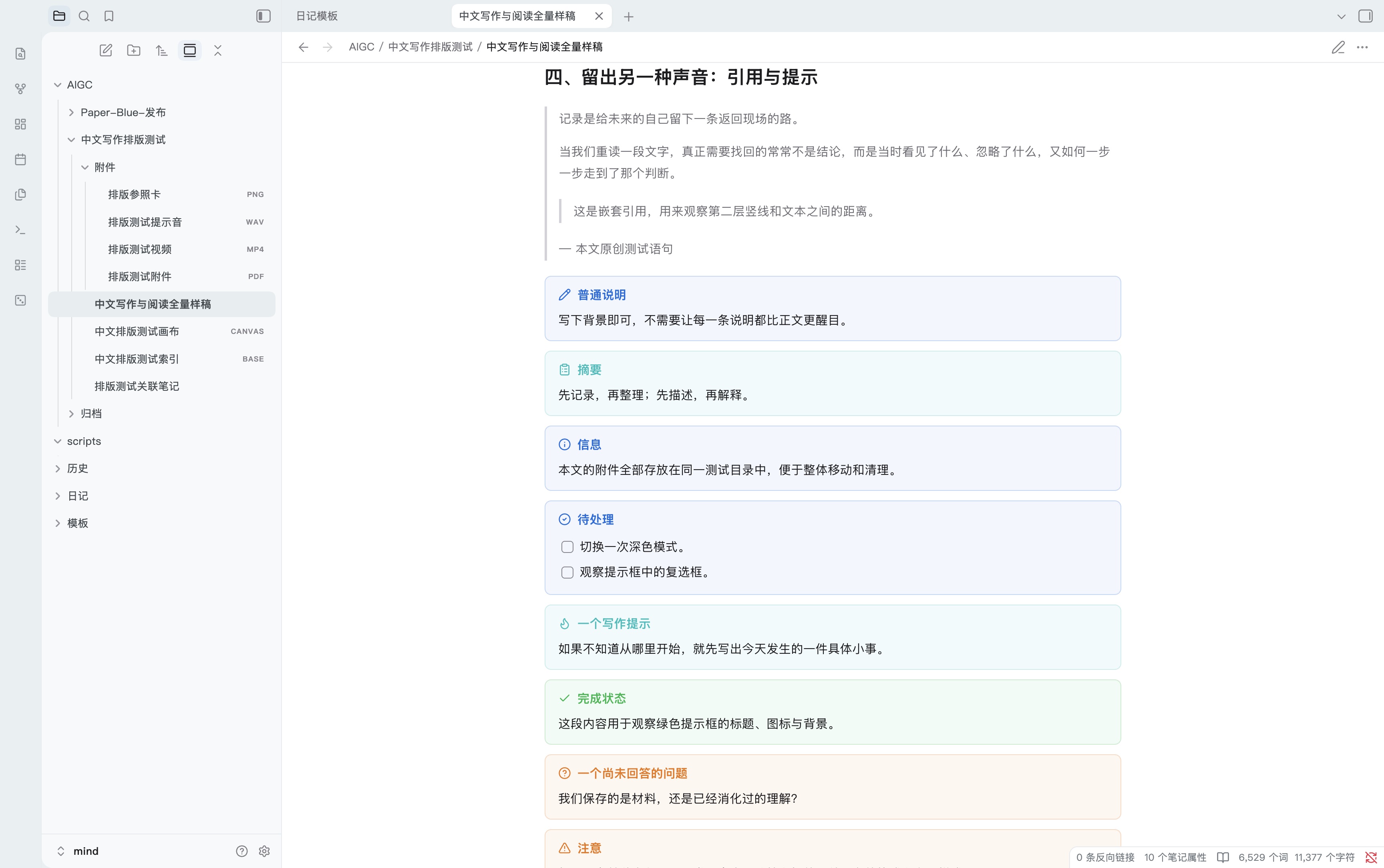Open the tab list dropdown arrow
The width and height of the screenshot is (1384, 868).
tap(1341, 16)
